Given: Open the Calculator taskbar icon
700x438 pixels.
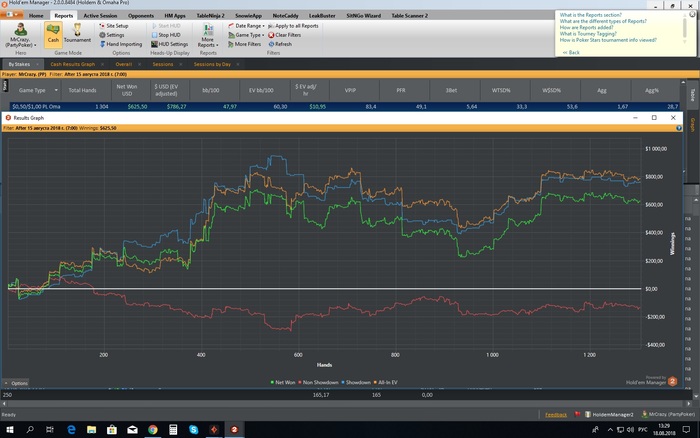Looking at the screenshot, I should 173,430.
